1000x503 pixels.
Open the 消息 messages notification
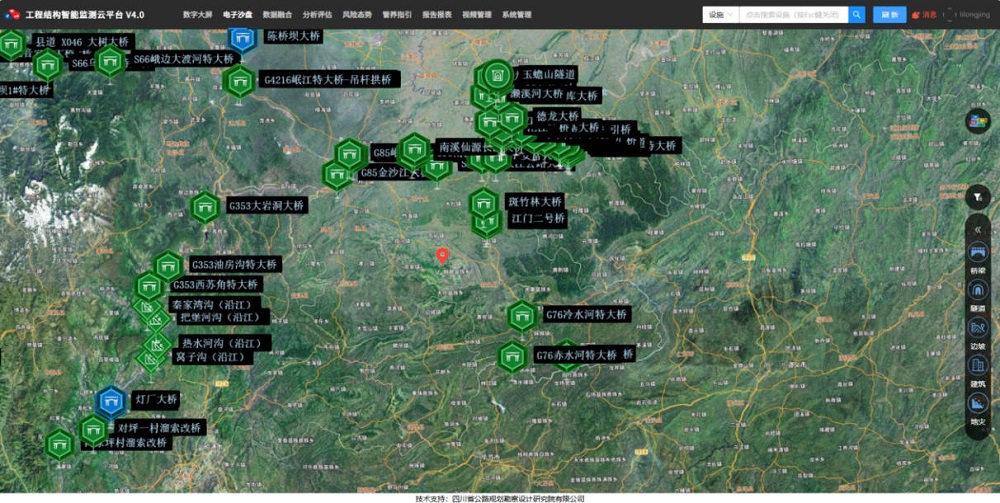(924, 15)
